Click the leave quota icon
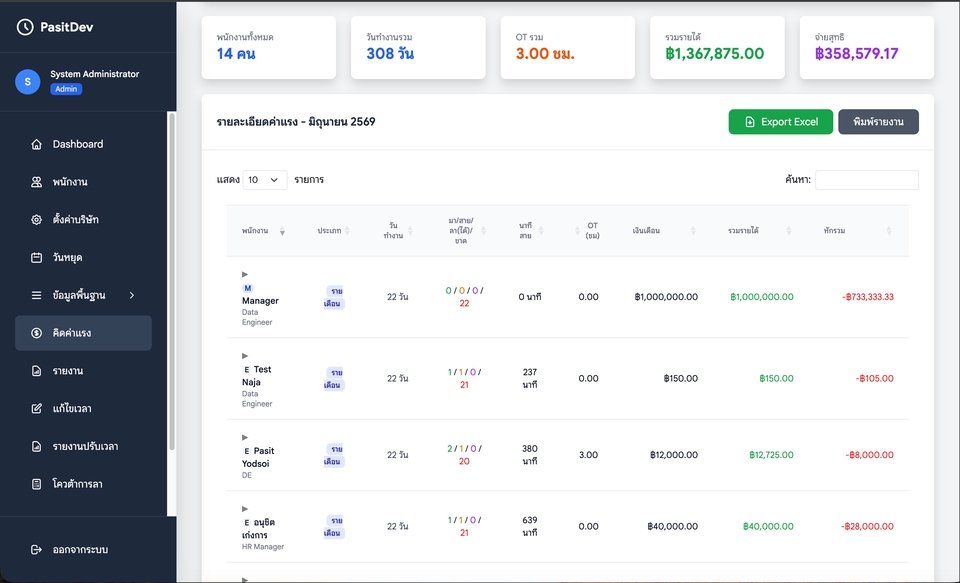Viewport: 960px width, 583px height. point(37,484)
